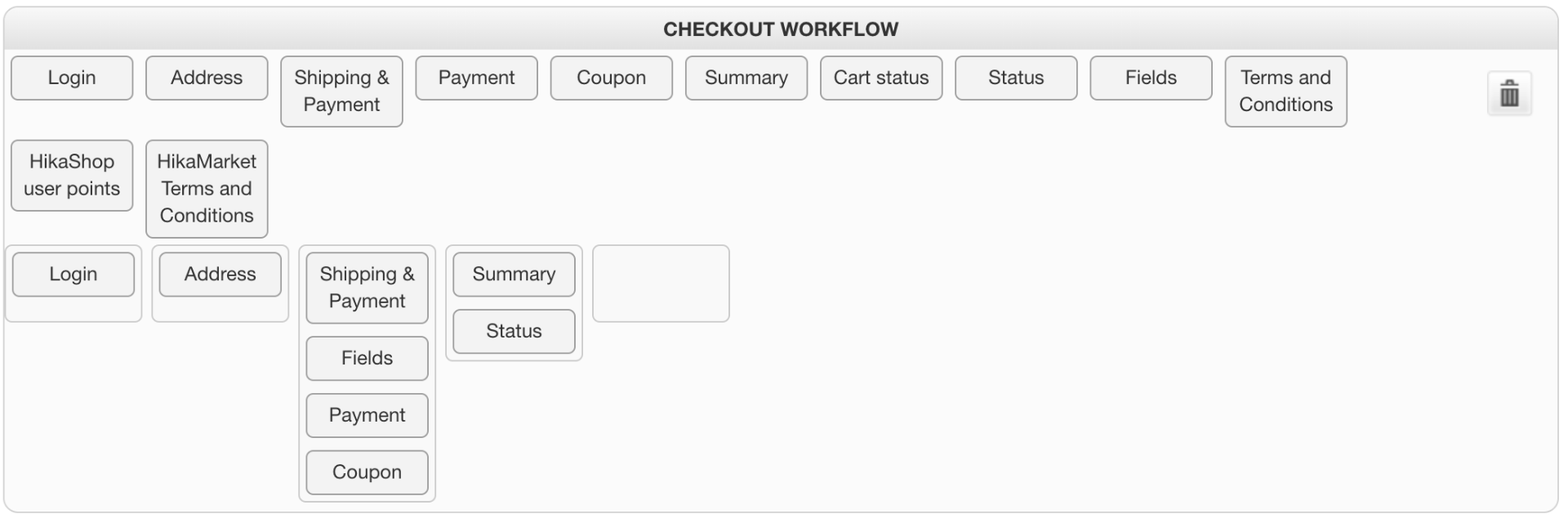Select the top-row Fields block
Viewport: 1568px width, 523px height.
(1150, 78)
